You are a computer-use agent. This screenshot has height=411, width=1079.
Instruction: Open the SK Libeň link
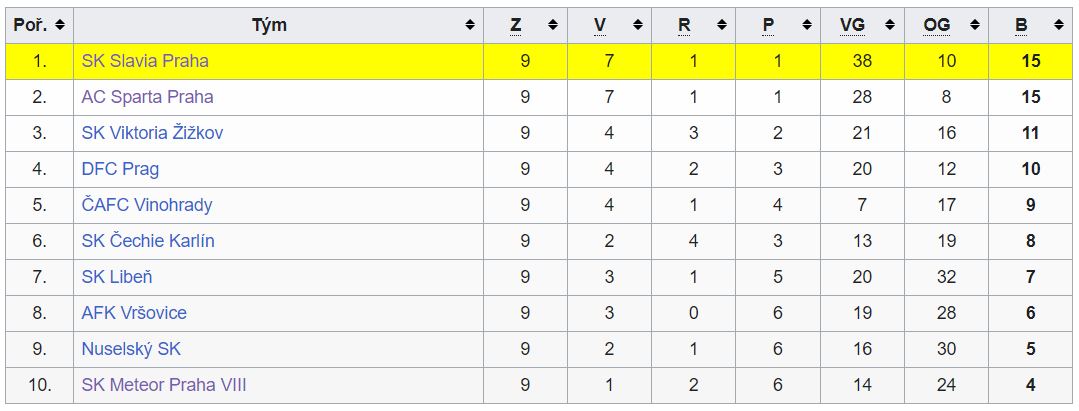tap(117, 277)
